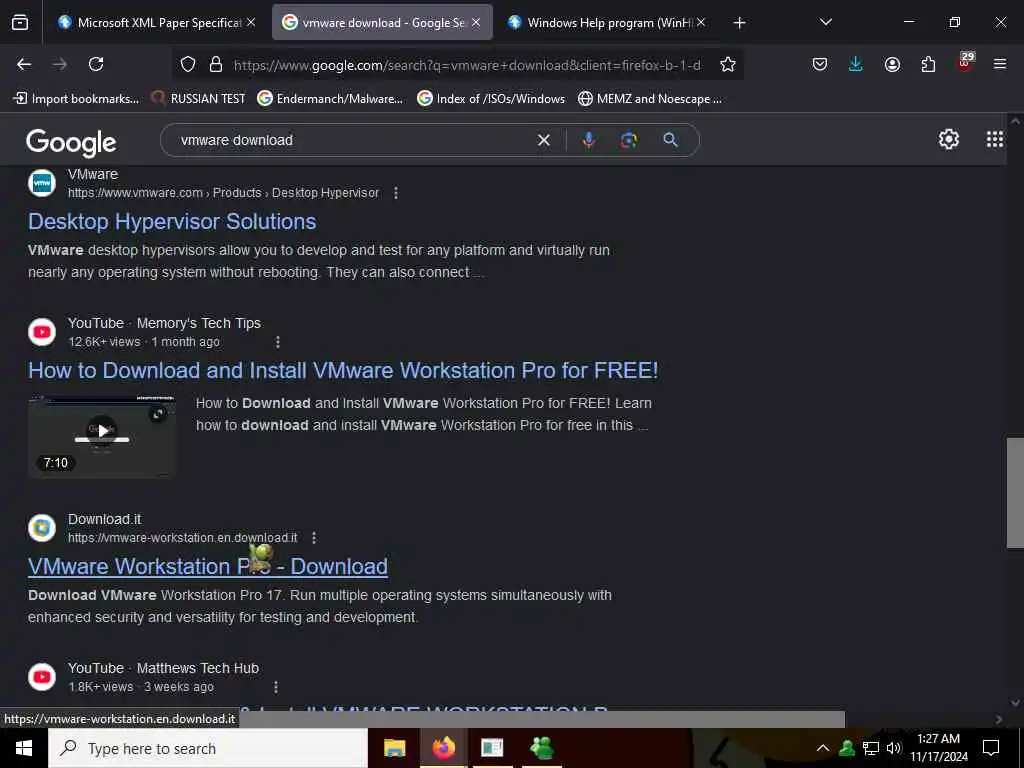Open Index of /ISOs/Windows bookmark
Viewport: 1024px width, 768px height.
click(491, 99)
